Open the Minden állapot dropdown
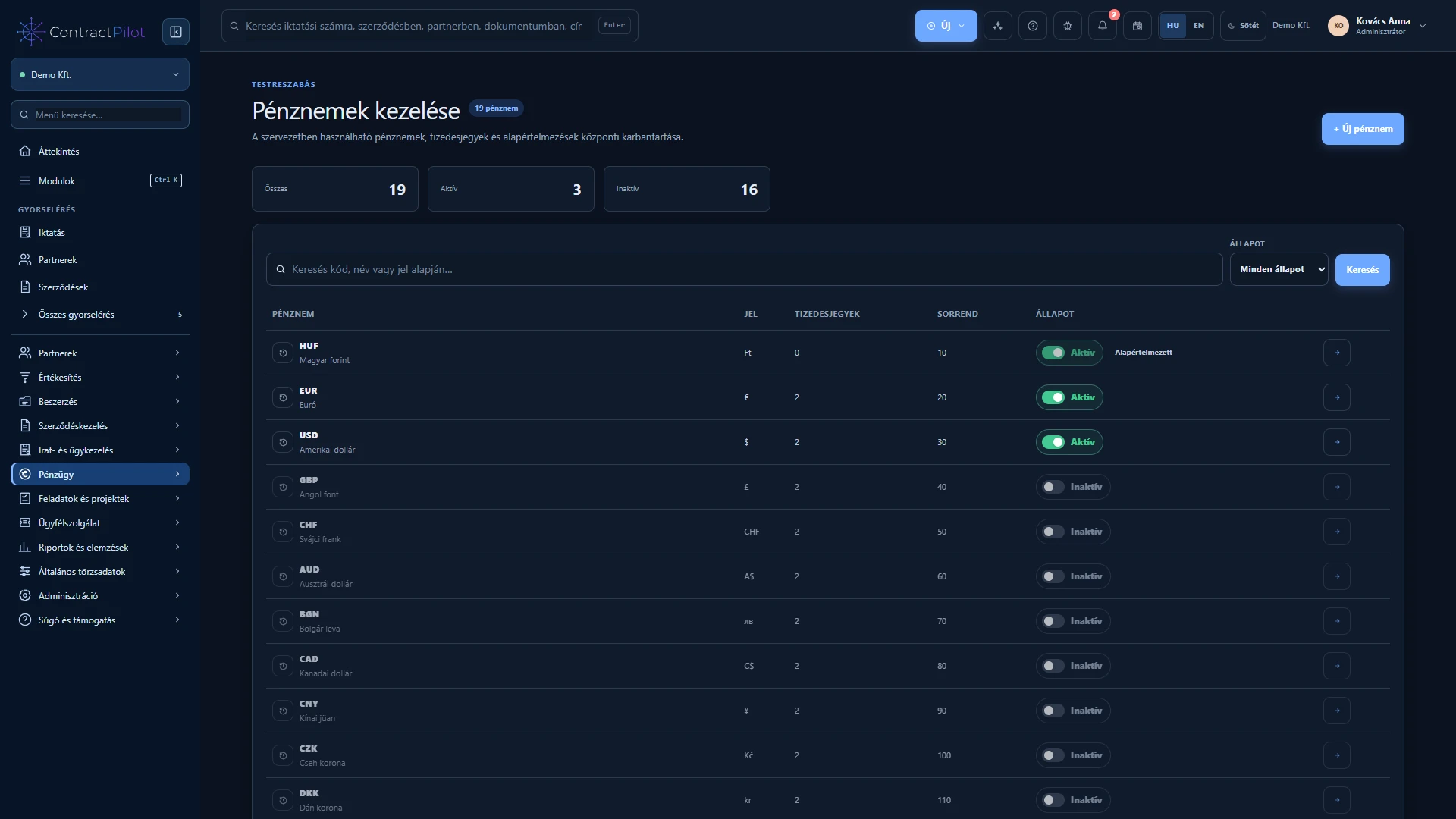 1279,269
